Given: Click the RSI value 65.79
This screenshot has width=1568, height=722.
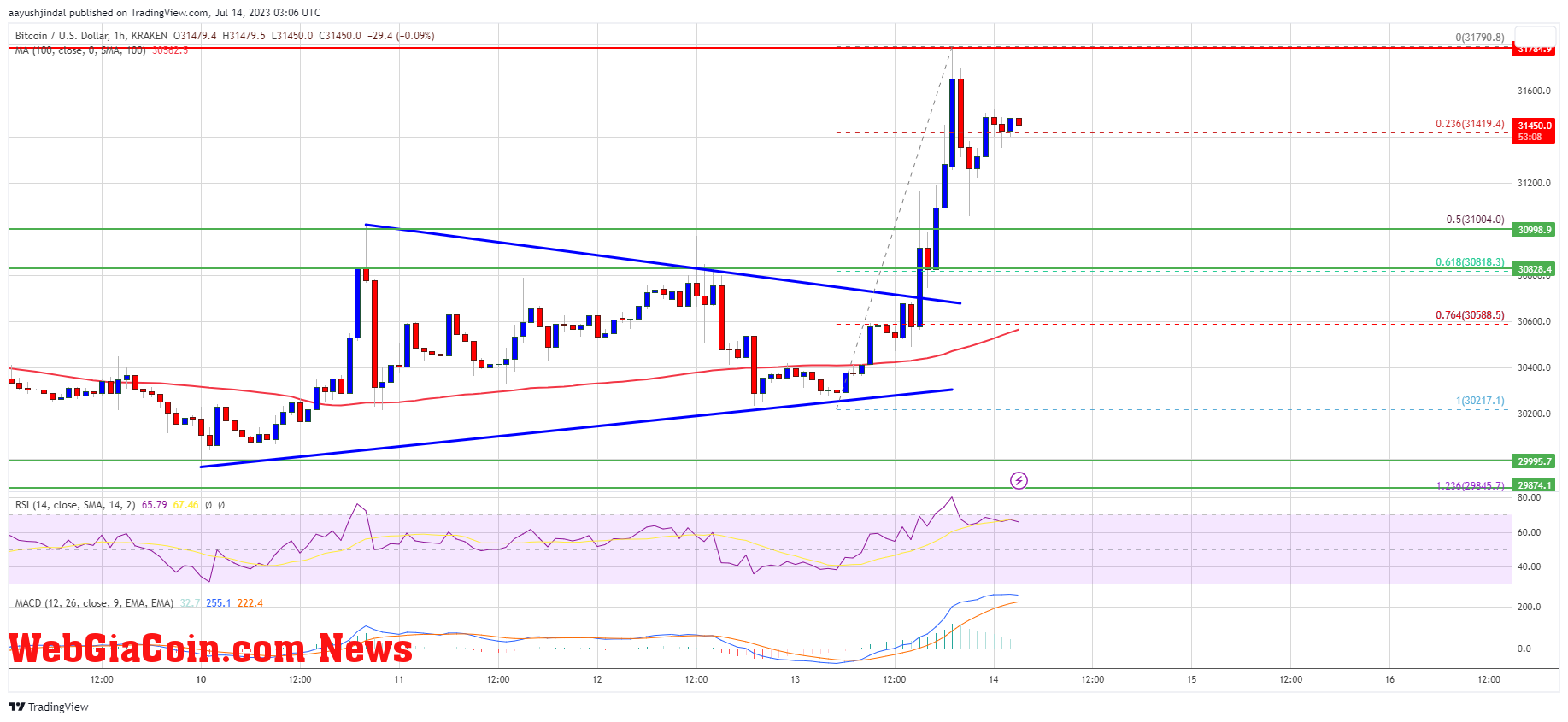Looking at the screenshot, I should (x=154, y=505).
